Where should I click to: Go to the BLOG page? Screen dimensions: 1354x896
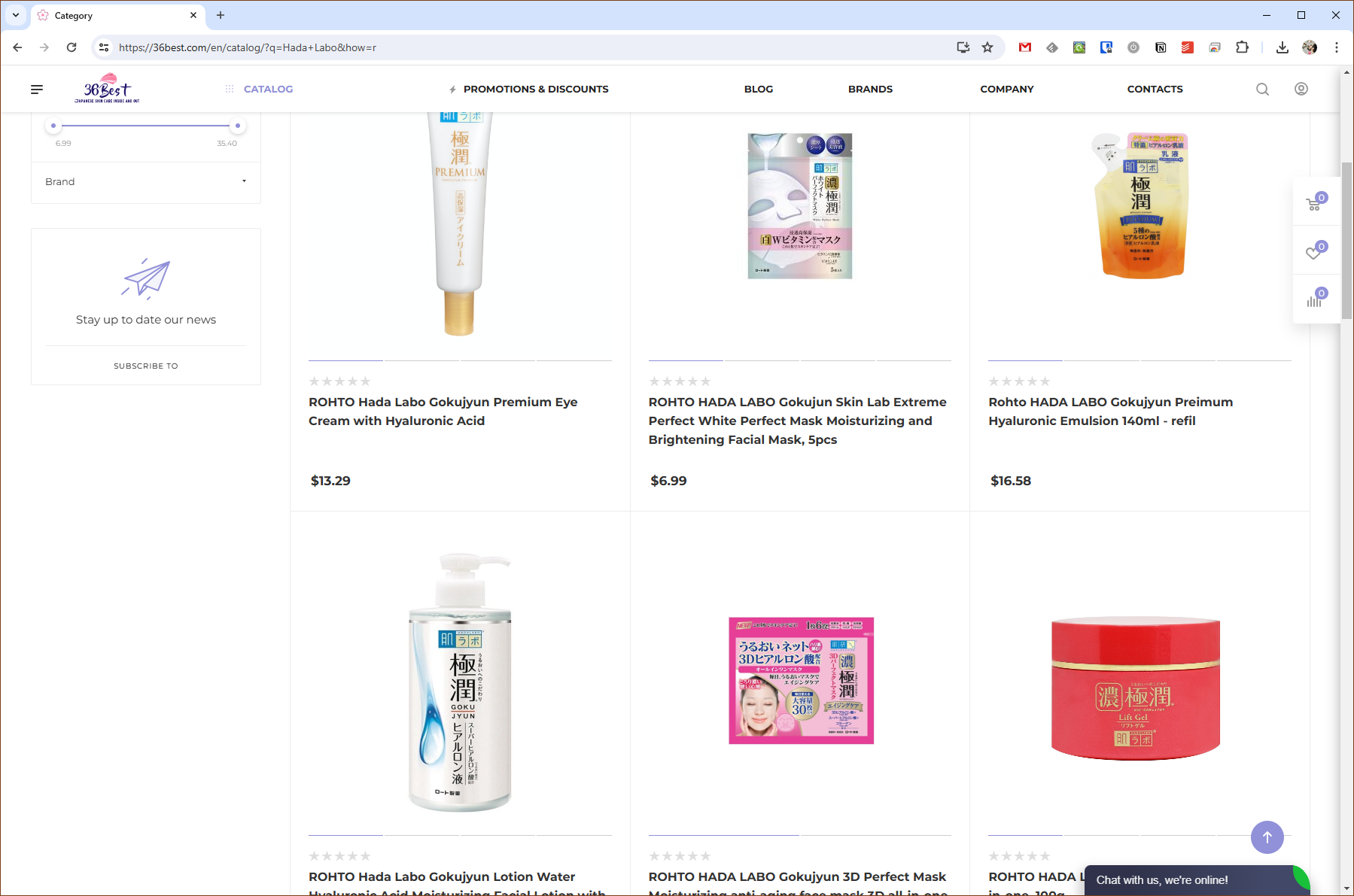pyautogui.click(x=759, y=89)
